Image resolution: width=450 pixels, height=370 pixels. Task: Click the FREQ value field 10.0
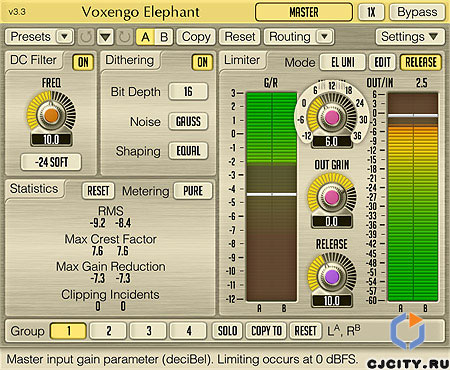click(x=51, y=139)
